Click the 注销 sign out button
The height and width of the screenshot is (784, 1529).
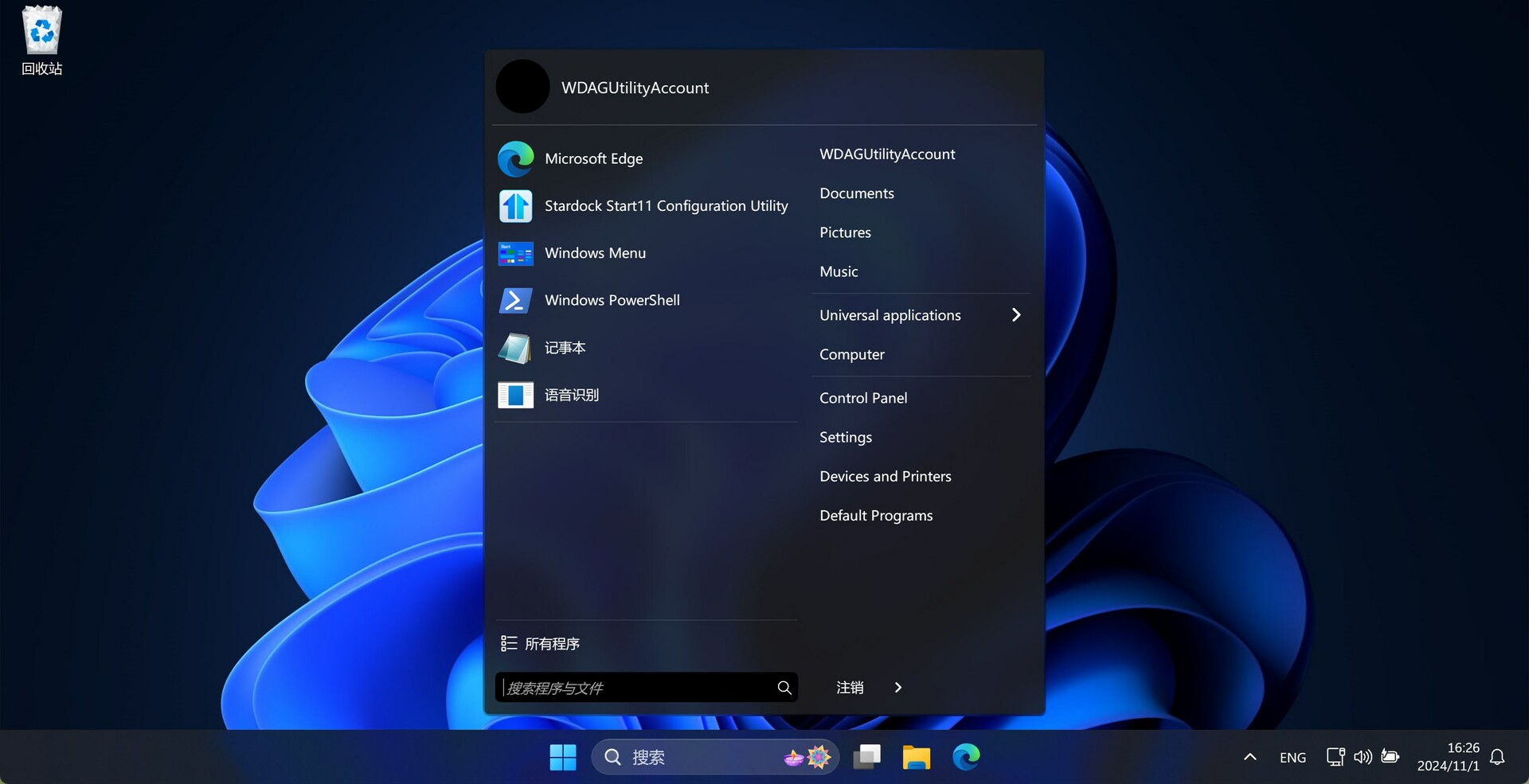point(850,688)
